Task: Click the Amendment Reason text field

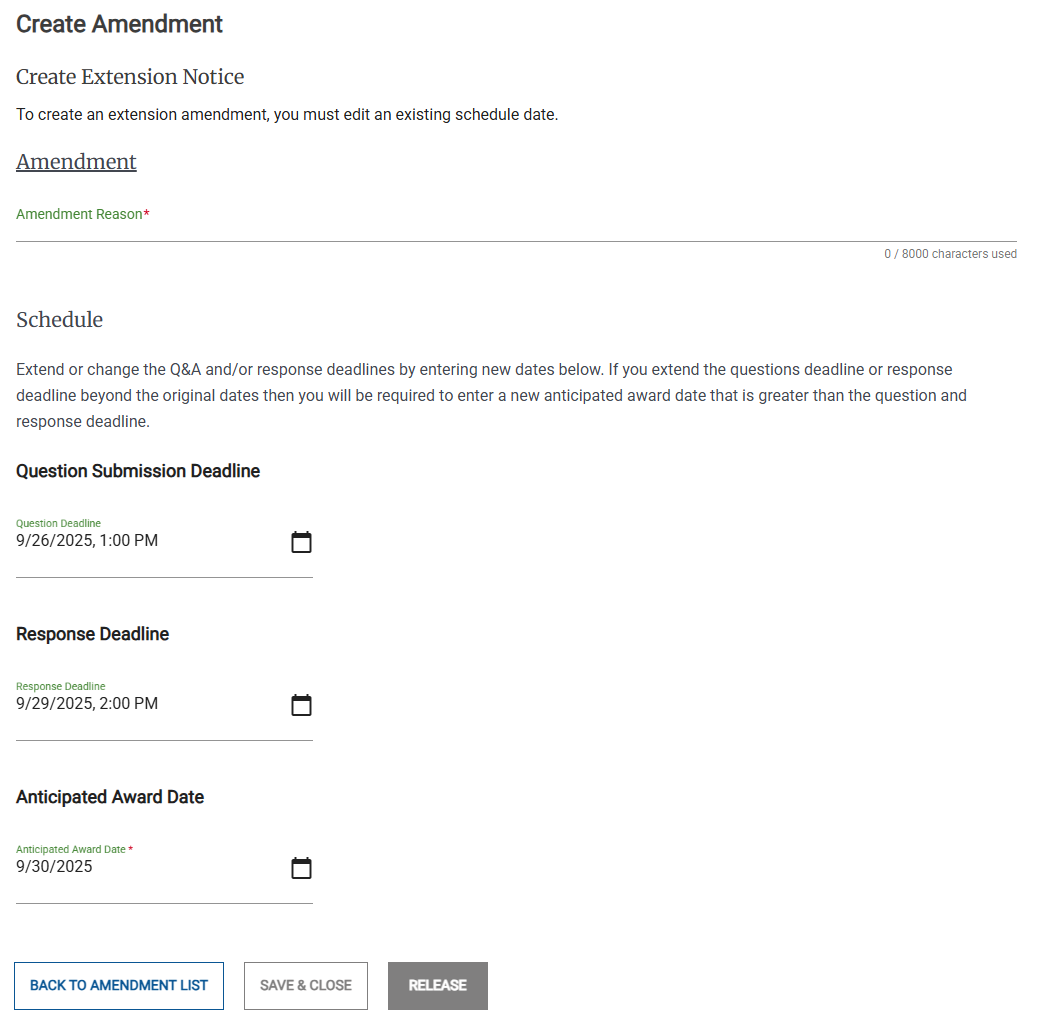Action: (x=400, y=232)
